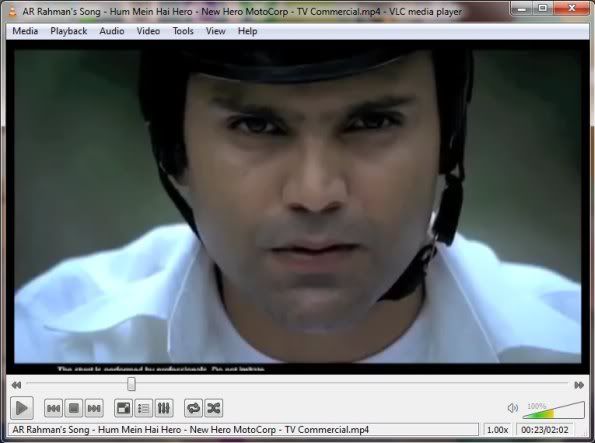Open the Video menu
Image resolution: width=595 pixels, height=443 pixels.
coord(148,31)
